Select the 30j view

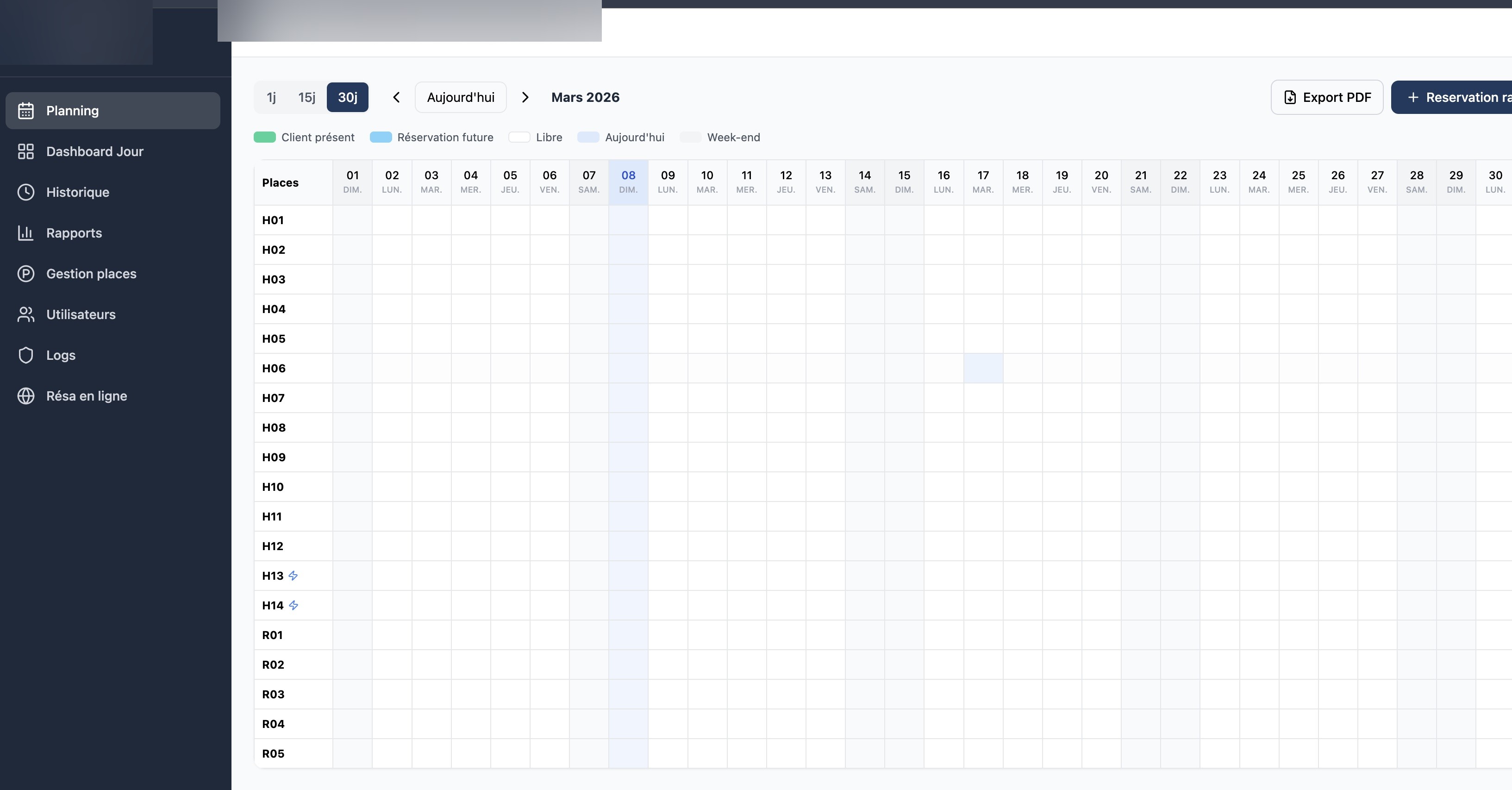348,97
